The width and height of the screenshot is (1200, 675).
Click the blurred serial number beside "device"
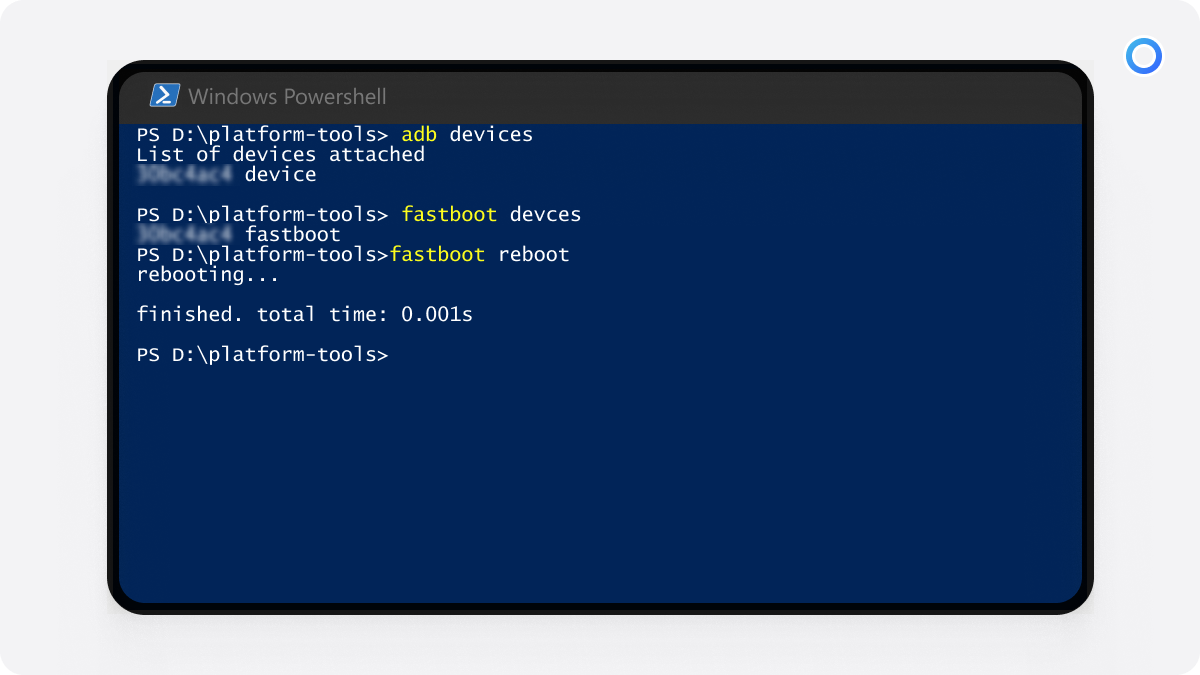coord(185,175)
